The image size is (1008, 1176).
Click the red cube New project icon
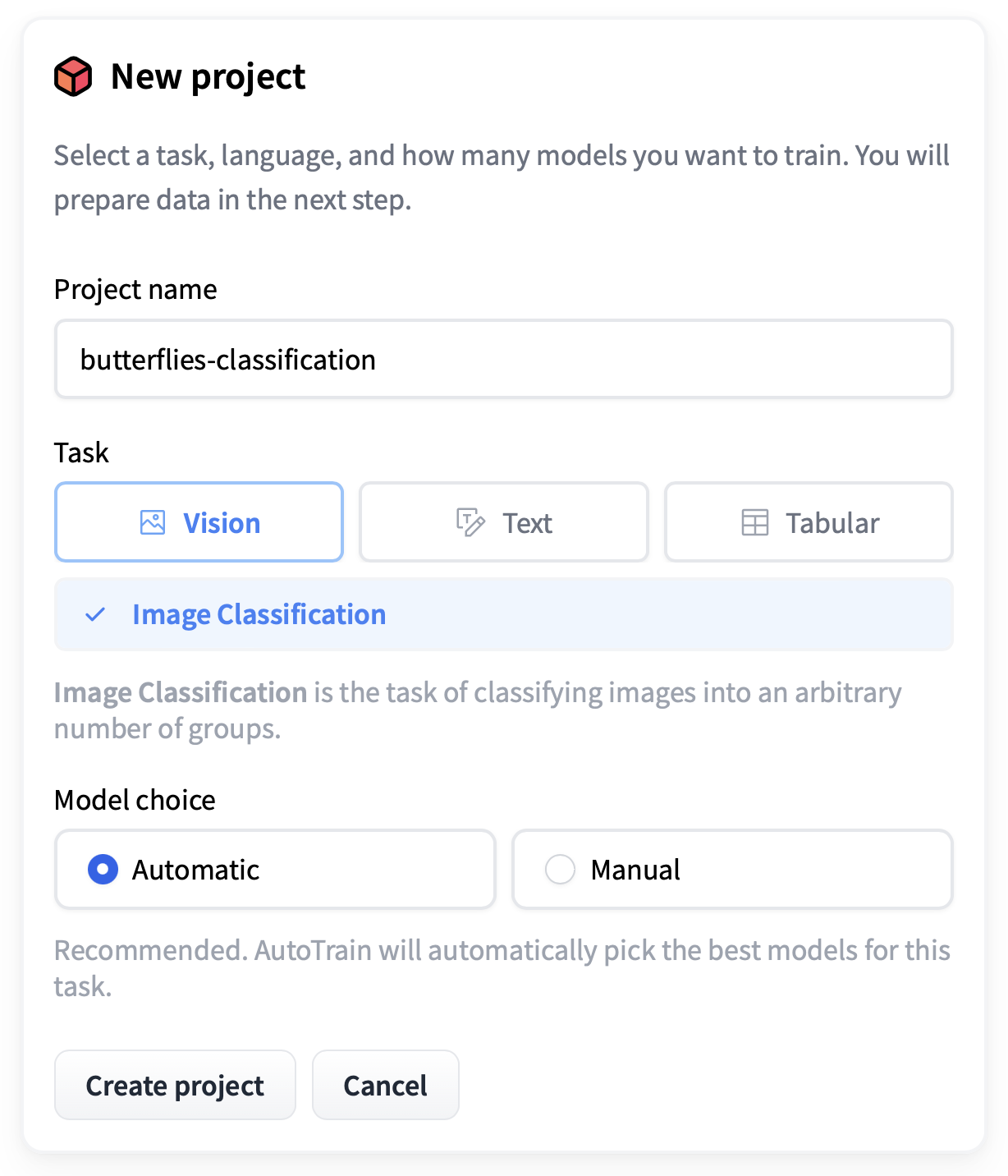tap(73, 76)
